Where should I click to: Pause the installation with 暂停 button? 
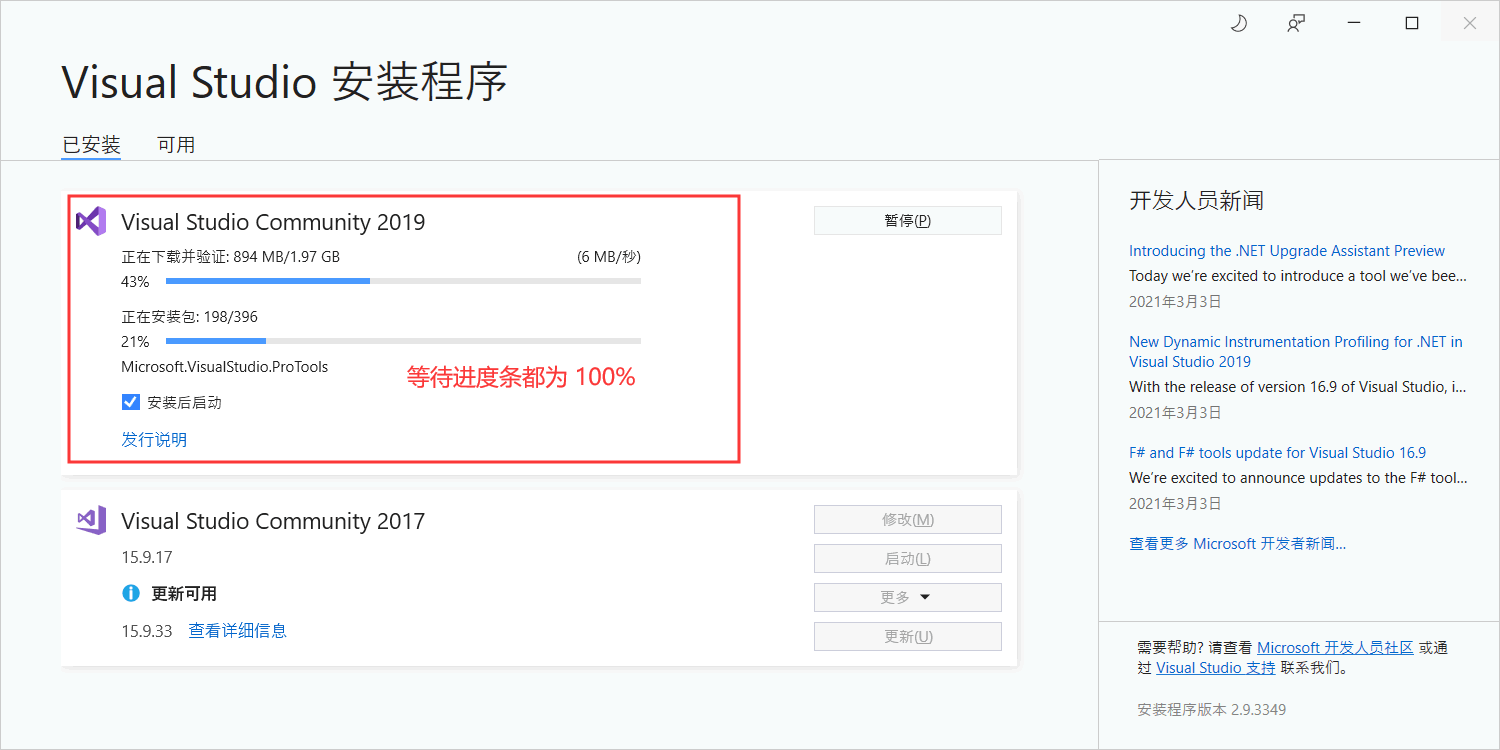[x=907, y=220]
